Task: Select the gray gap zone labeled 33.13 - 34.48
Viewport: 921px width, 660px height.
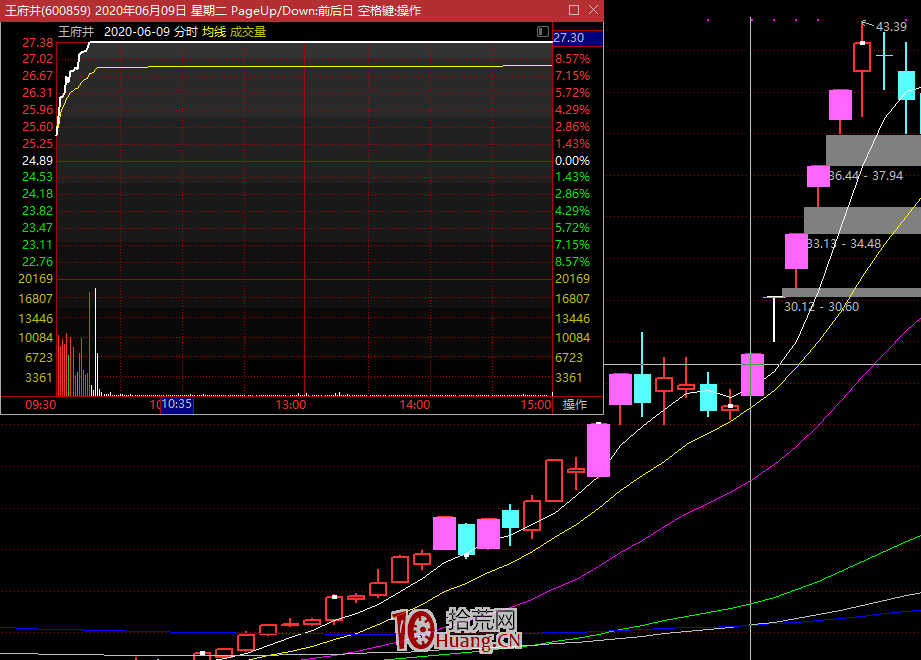Action: (x=862, y=220)
